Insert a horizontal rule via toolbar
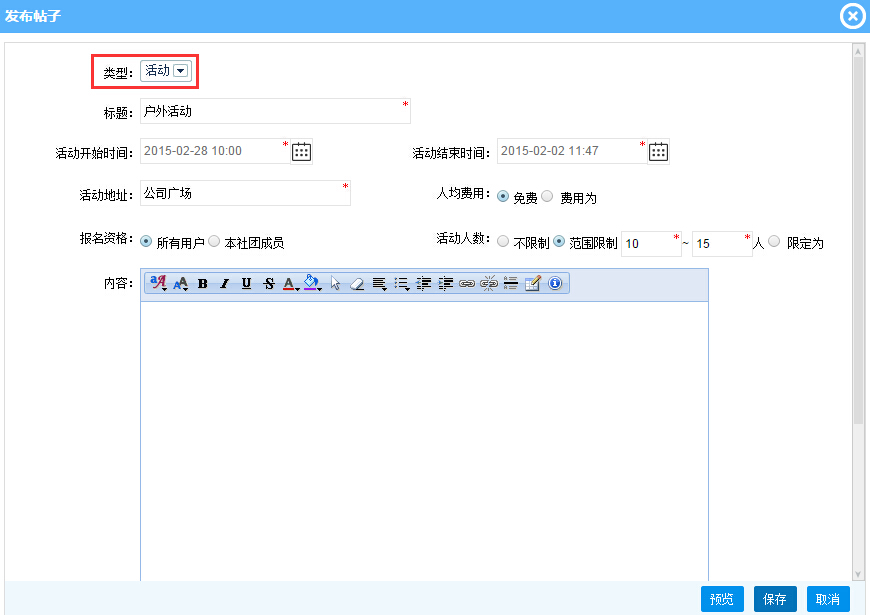 [510, 284]
